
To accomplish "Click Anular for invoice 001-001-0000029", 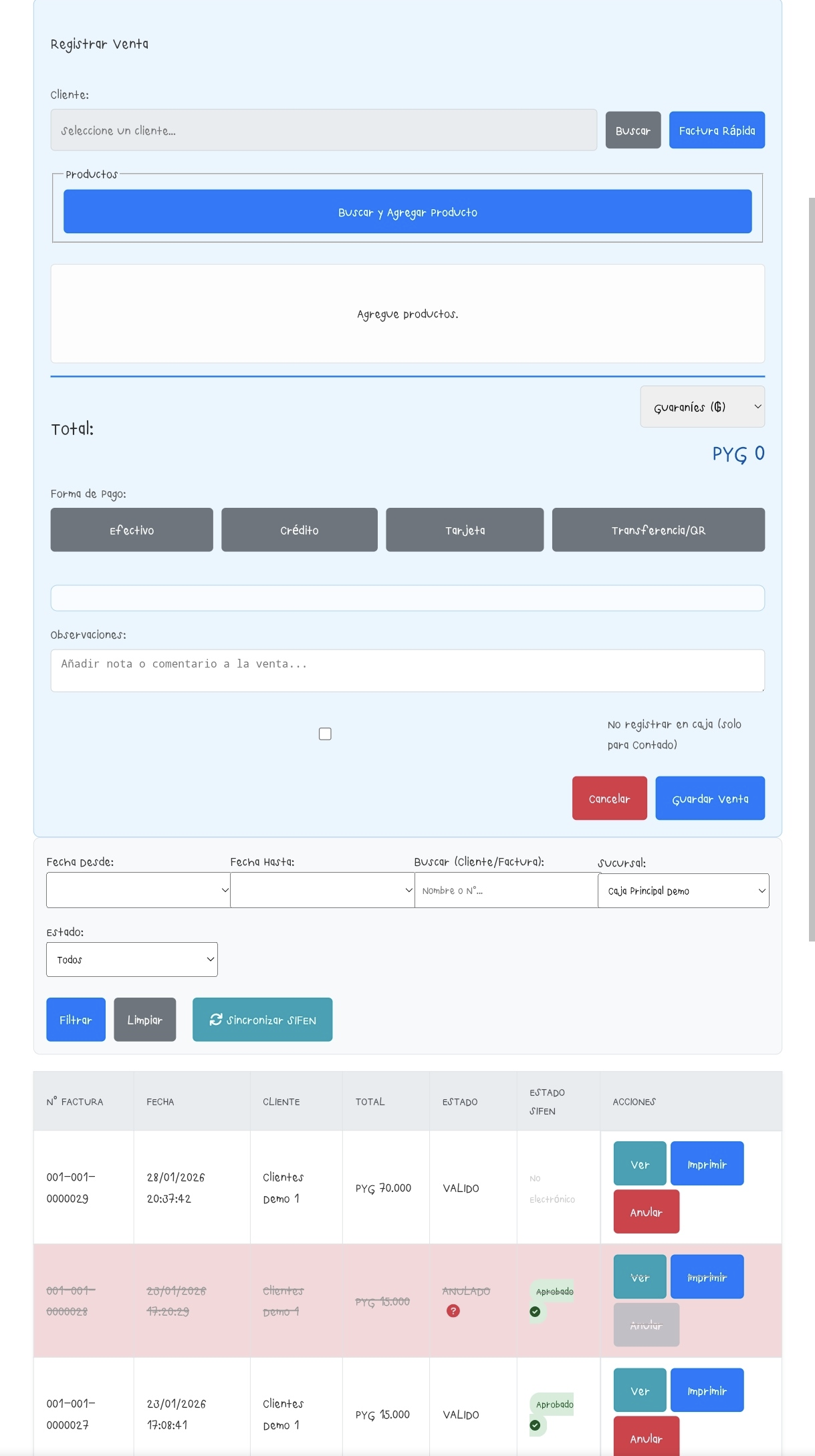I will pyautogui.click(x=647, y=1212).
